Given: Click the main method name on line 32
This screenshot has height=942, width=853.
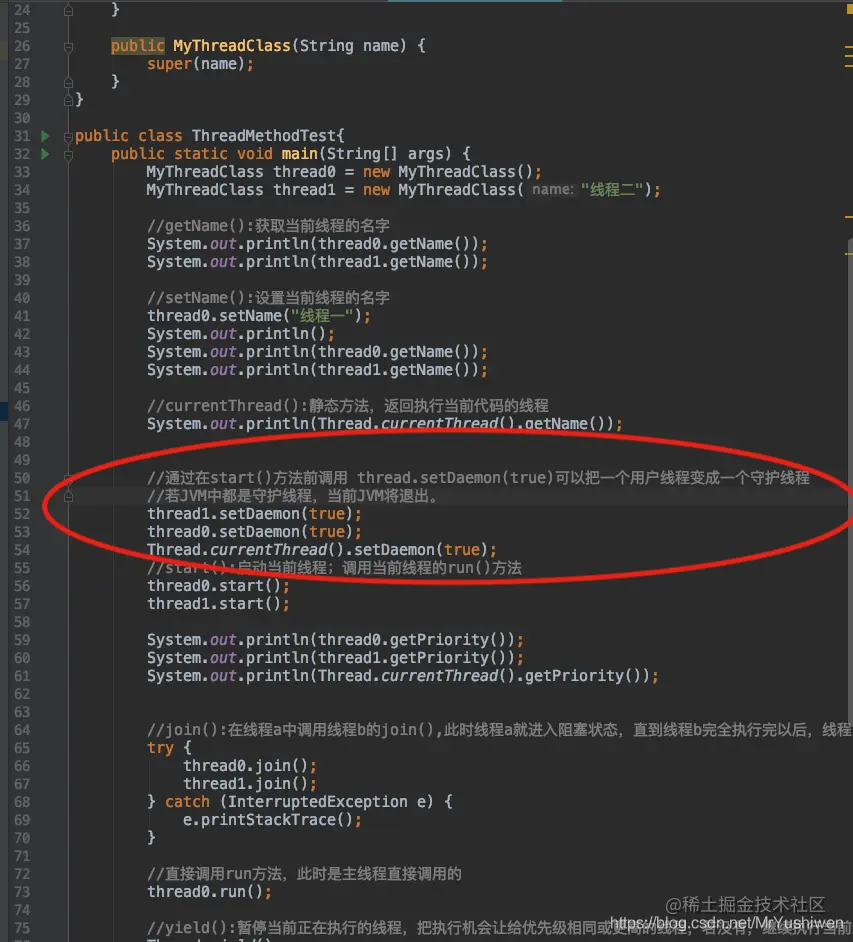Looking at the screenshot, I should (x=299, y=154).
